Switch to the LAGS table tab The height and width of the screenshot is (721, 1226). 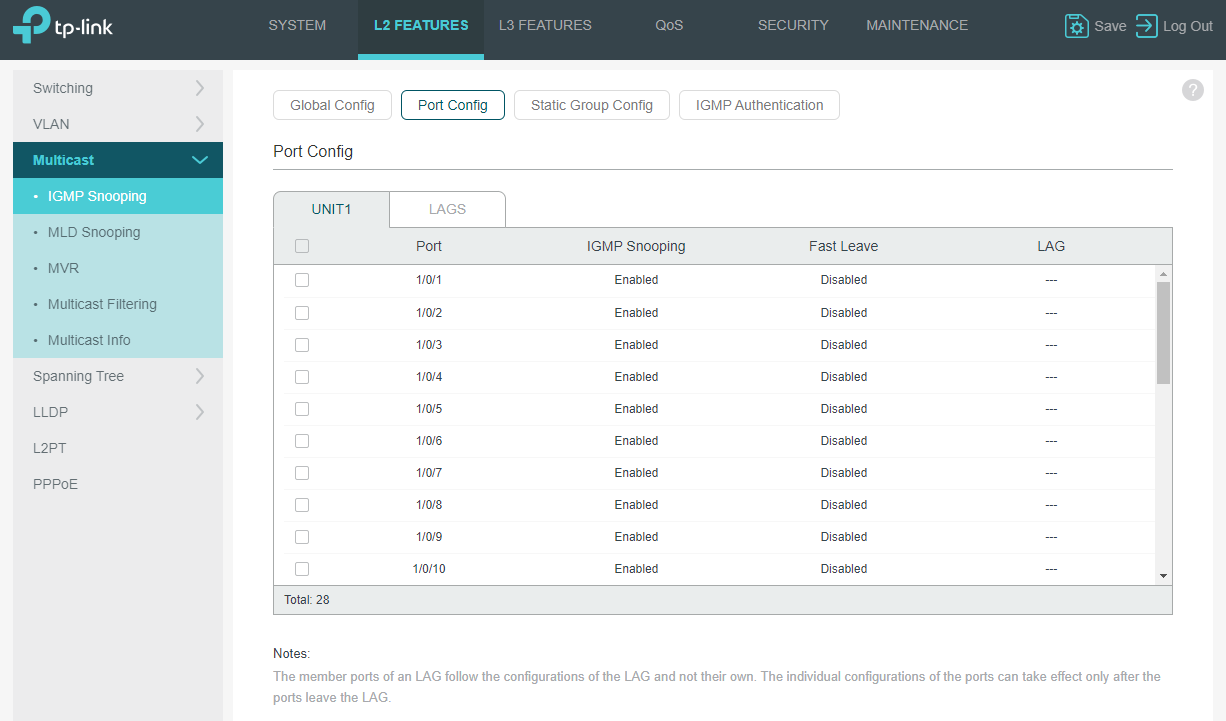pyautogui.click(x=447, y=209)
